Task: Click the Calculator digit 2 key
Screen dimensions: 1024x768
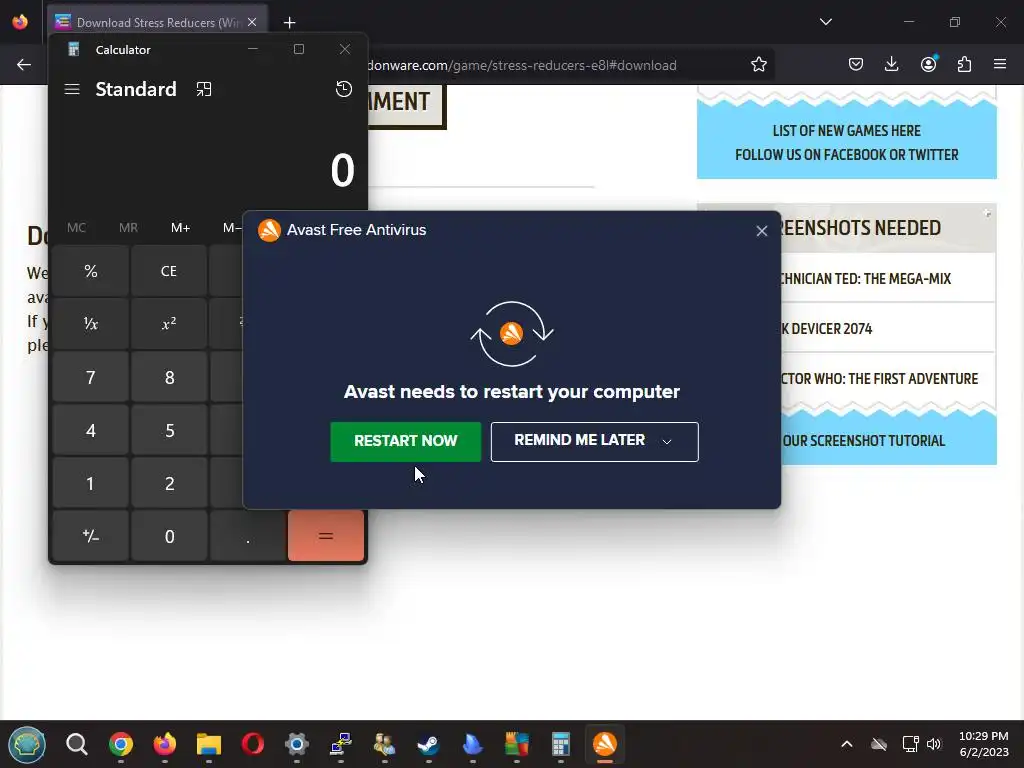Action: (x=169, y=483)
